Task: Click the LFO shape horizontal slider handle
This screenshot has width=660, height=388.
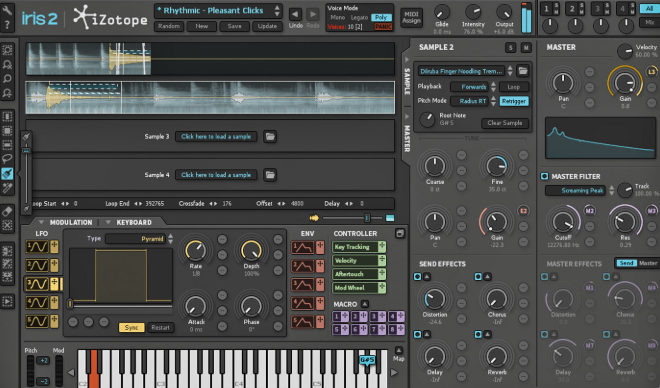Action: (x=70, y=303)
